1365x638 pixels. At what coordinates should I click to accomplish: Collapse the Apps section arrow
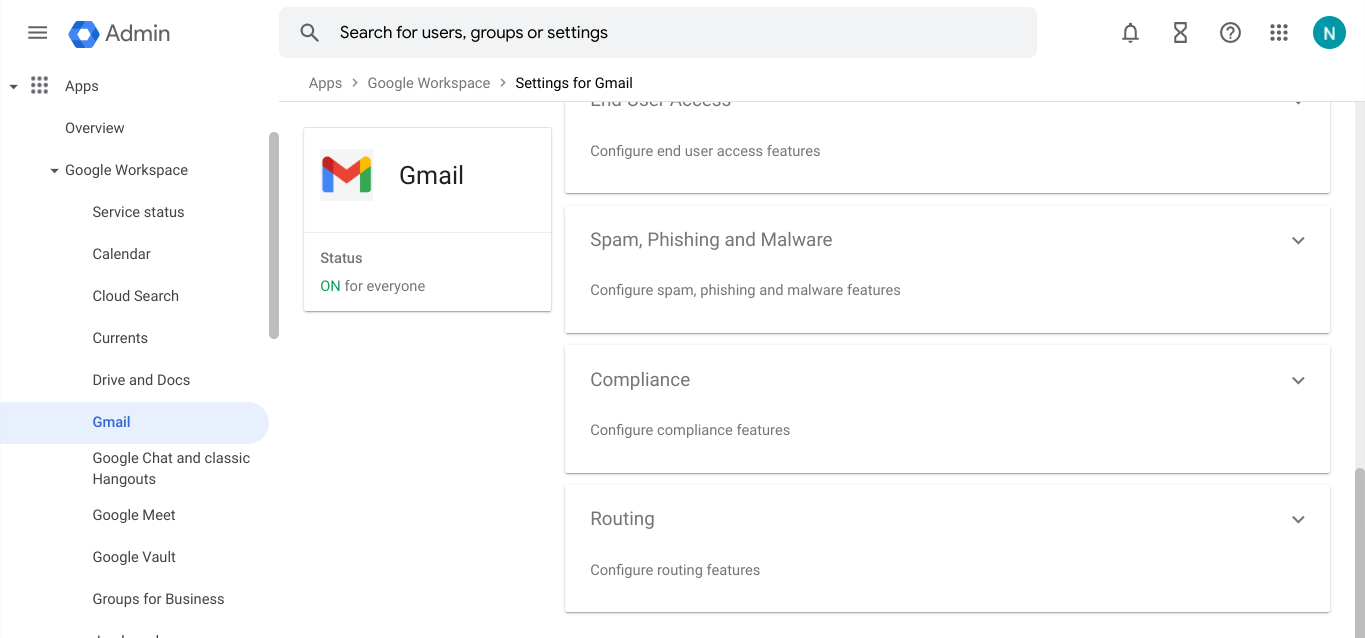pyautogui.click(x=13, y=87)
